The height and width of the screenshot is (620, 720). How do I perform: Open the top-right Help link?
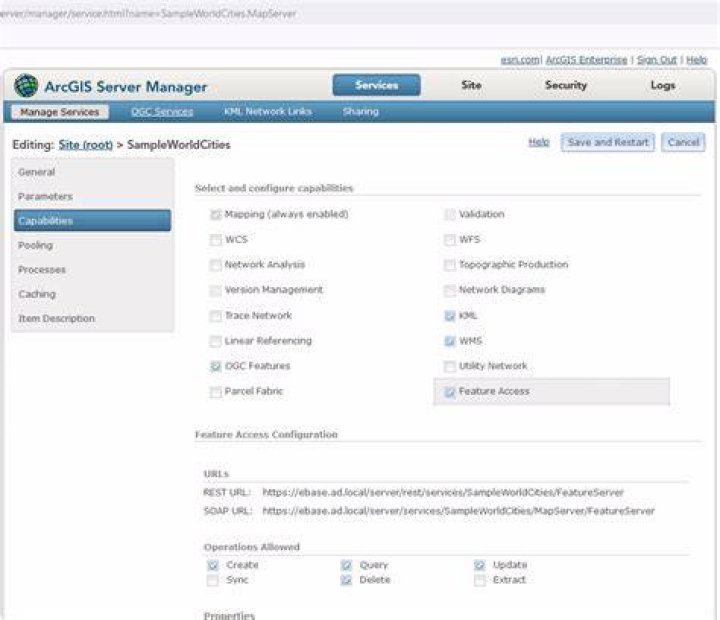[697, 60]
